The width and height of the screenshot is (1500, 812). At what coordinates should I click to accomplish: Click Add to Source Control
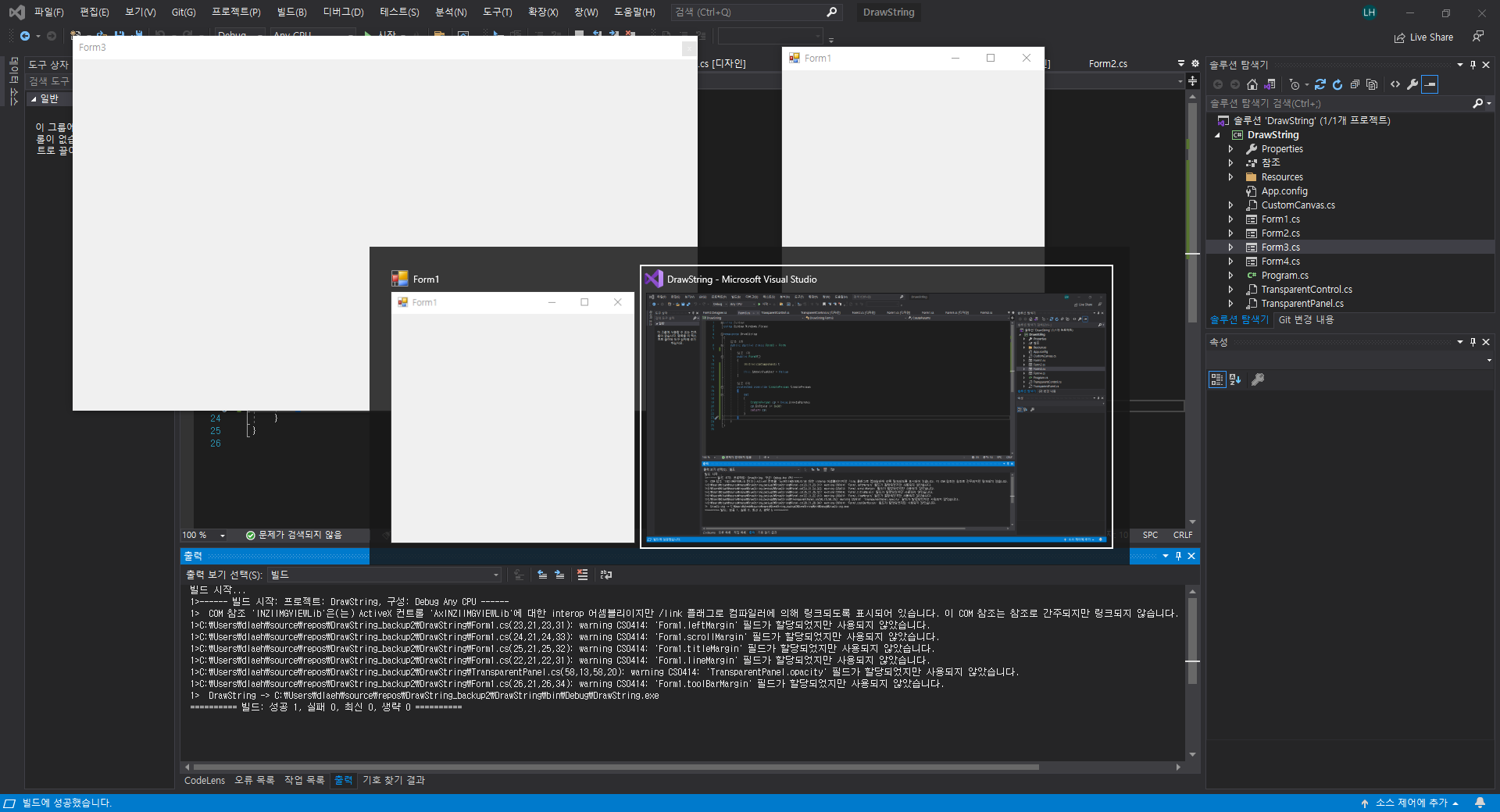pos(1410,803)
